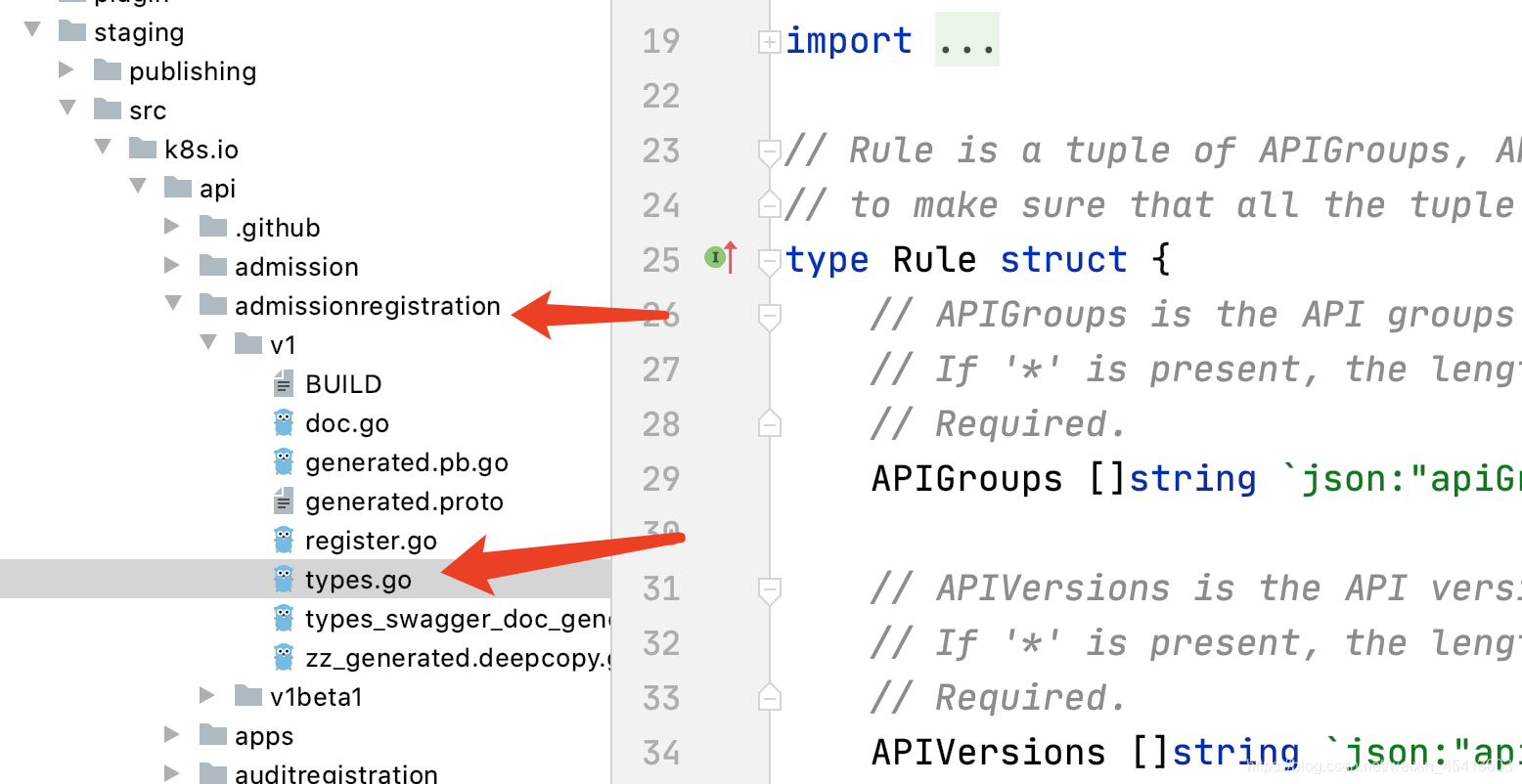This screenshot has height=784, width=1522.
Task: Select the v1beta1 folder name
Action: [316, 697]
